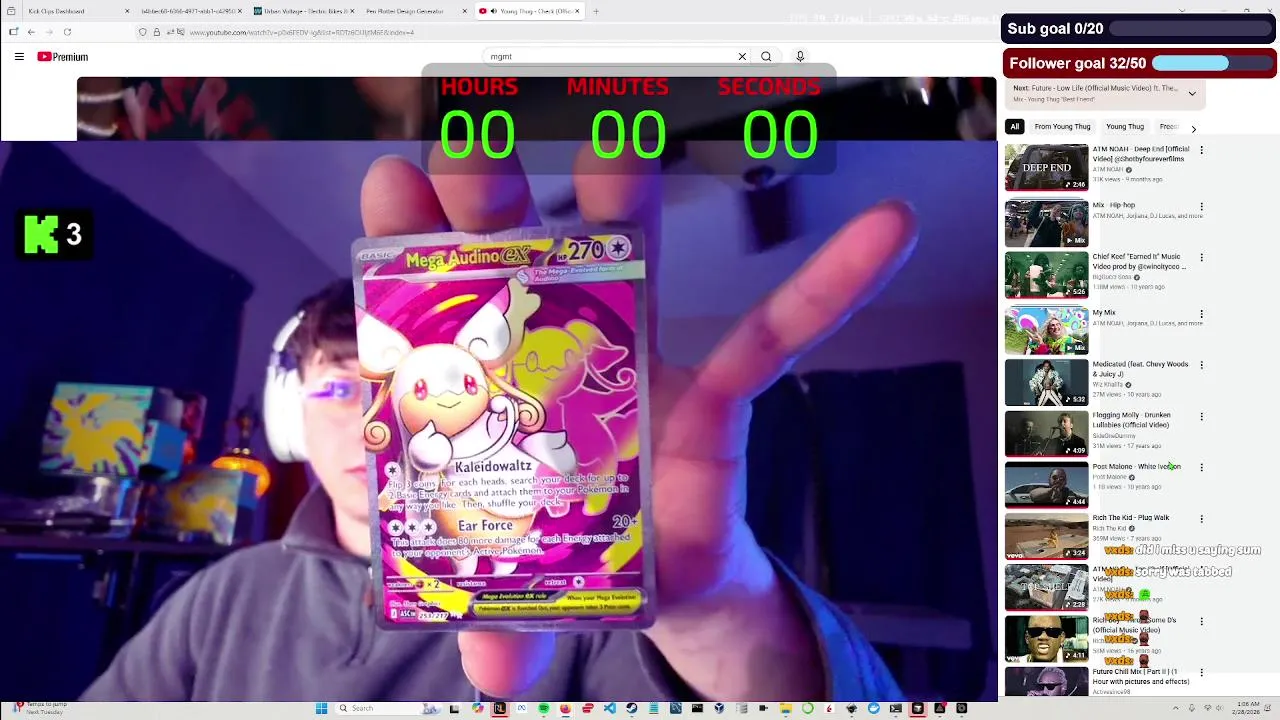Open the YouTube hamburger guide menu
The height and width of the screenshot is (720, 1280).
tap(19, 57)
